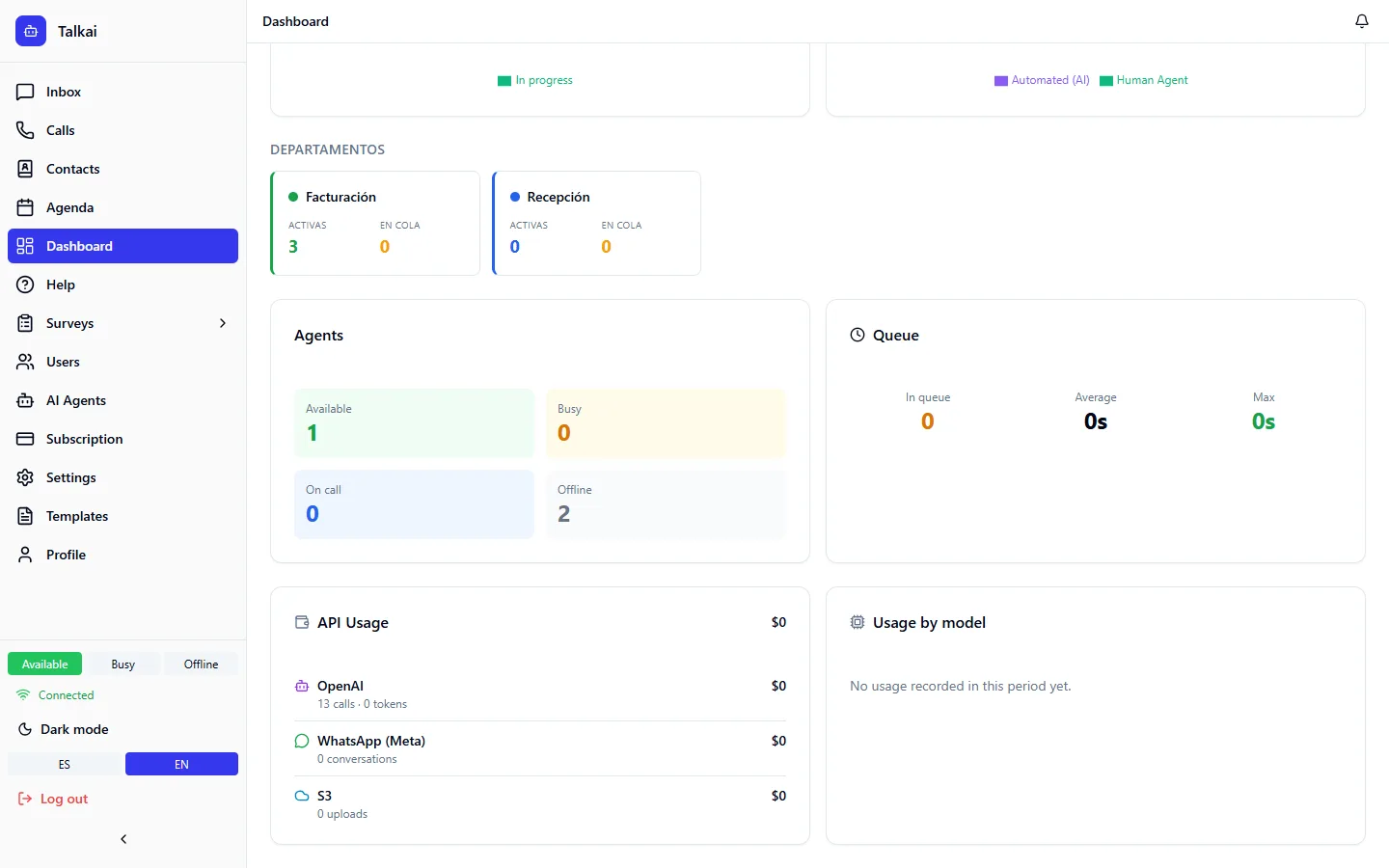Switch language to ES
This screenshot has width=1389, height=868.
(65, 764)
